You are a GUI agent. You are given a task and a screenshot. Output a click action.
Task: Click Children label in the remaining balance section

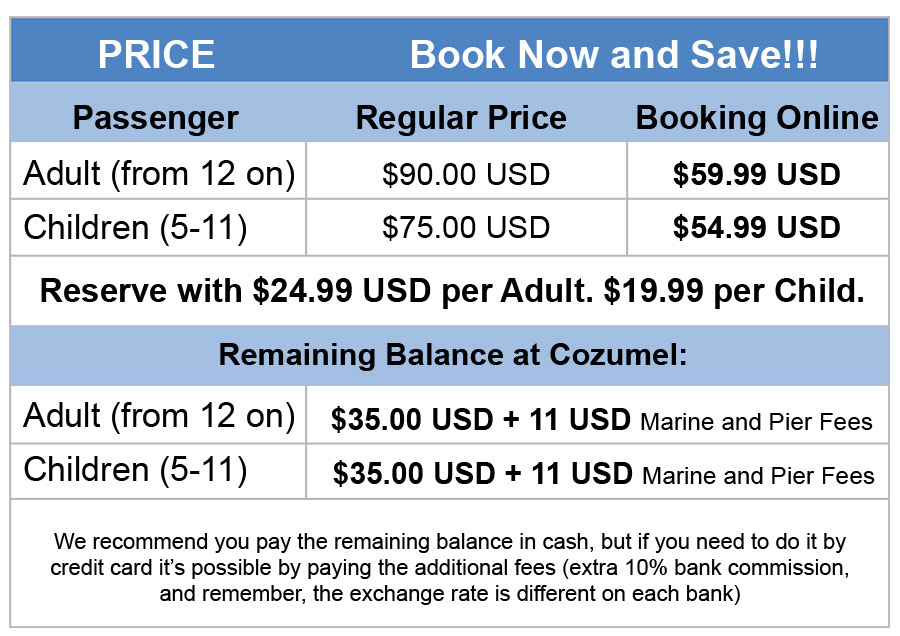coord(135,469)
